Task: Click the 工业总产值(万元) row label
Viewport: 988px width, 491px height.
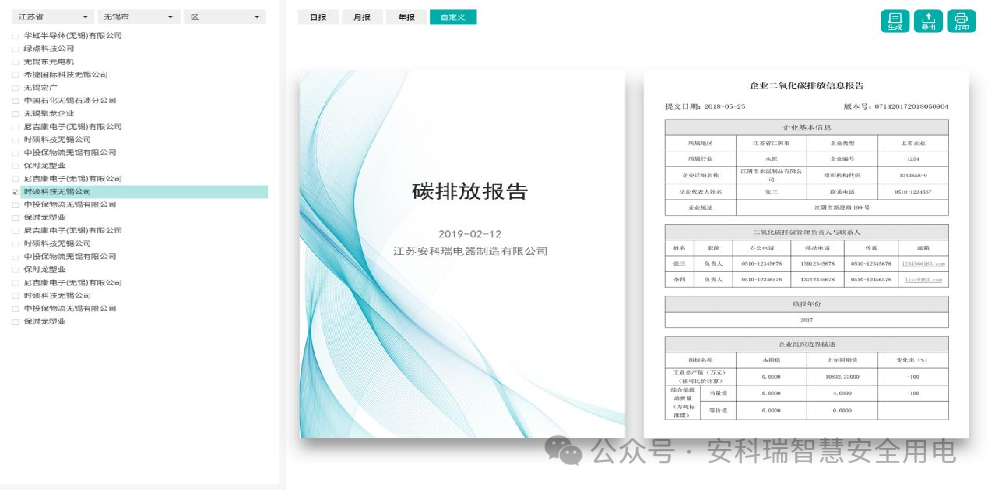Action: tap(701, 377)
